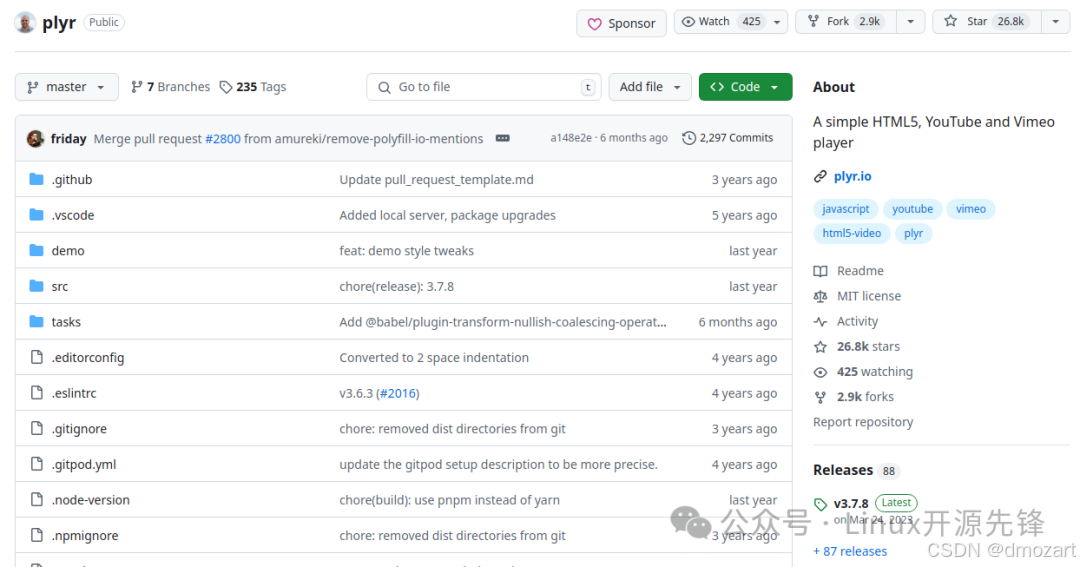Open the Fork options dropdown arrow
Image resolution: width=1080 pixels, height=567 pixels.
coord(911,21)
